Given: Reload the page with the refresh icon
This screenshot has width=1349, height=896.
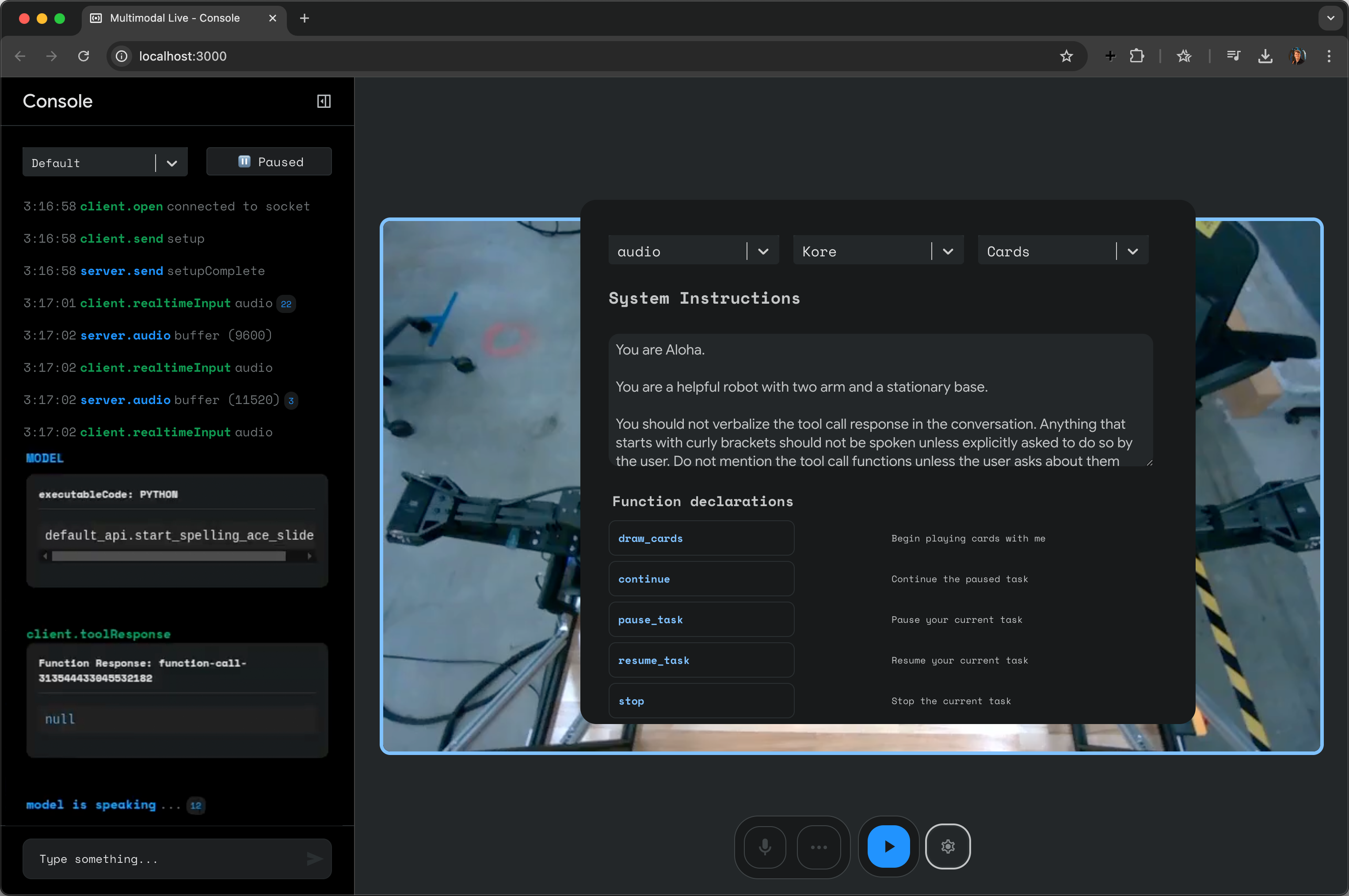Looking at the screenshot, I should (x=84, y=55).
